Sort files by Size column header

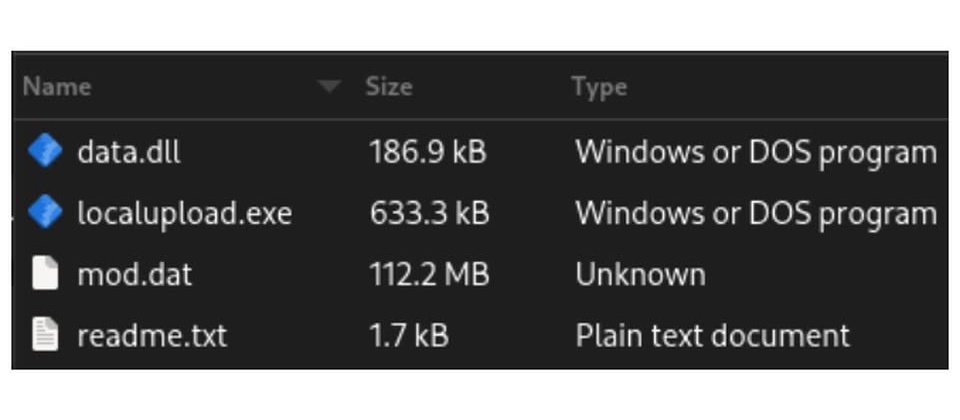[389, 86]
